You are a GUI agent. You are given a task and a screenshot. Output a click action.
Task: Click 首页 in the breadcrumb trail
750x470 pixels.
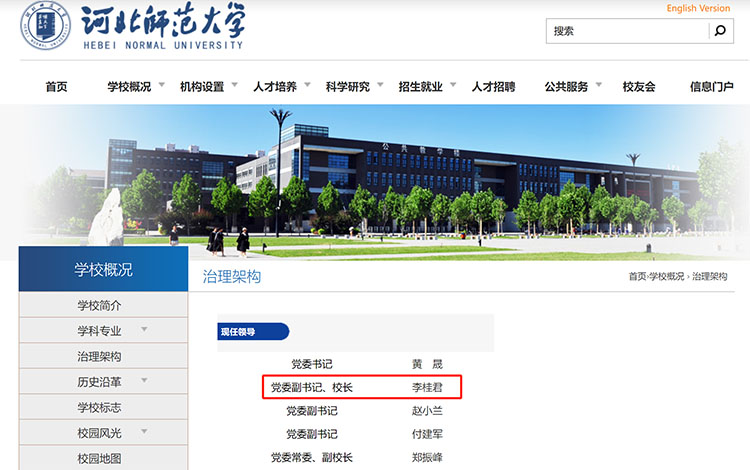[x=637, y=277]
